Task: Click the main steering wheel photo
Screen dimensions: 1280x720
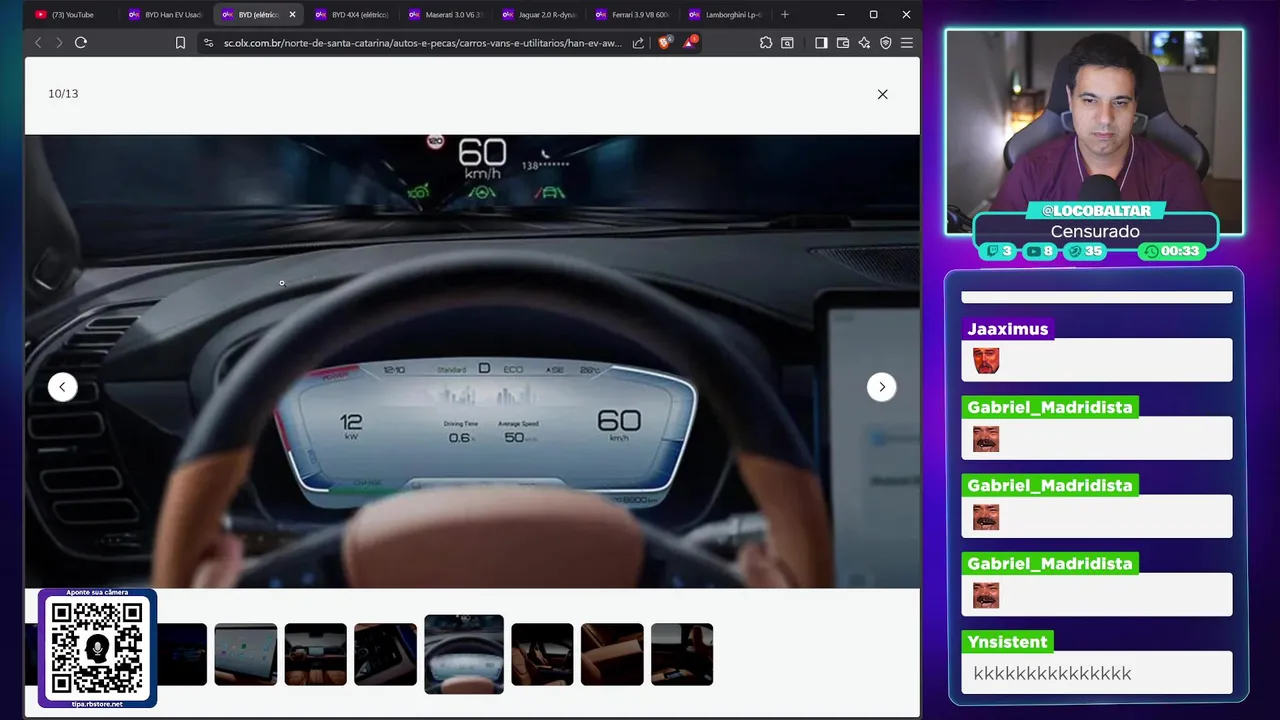Action: (x=472, y=361)
